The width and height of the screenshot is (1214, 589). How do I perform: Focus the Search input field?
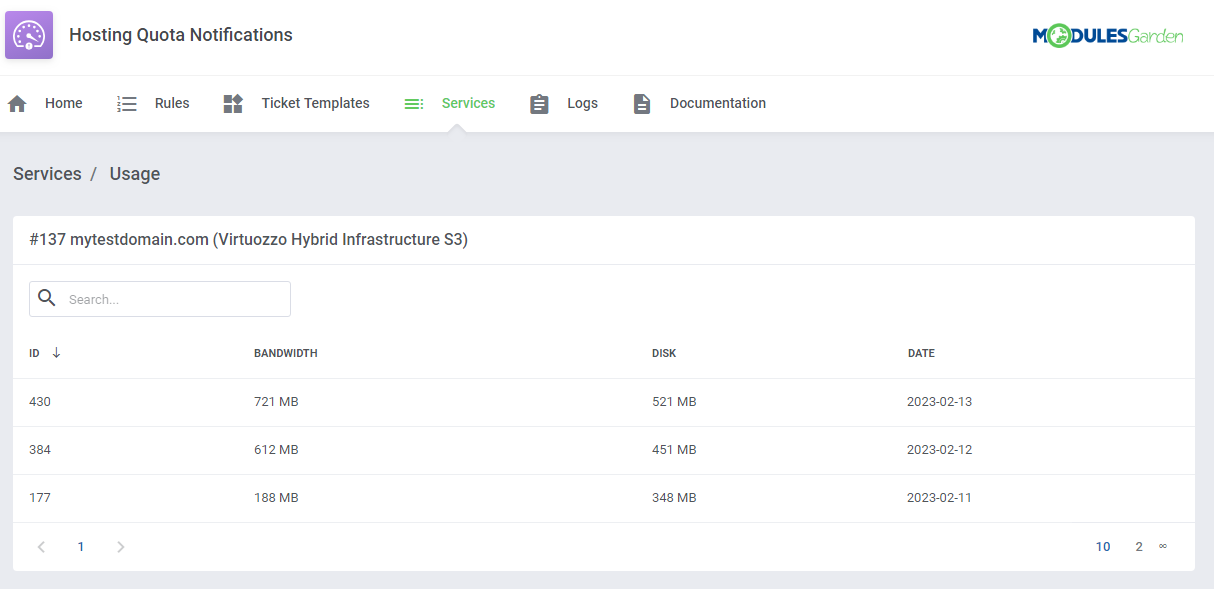(x=160, y=299)
